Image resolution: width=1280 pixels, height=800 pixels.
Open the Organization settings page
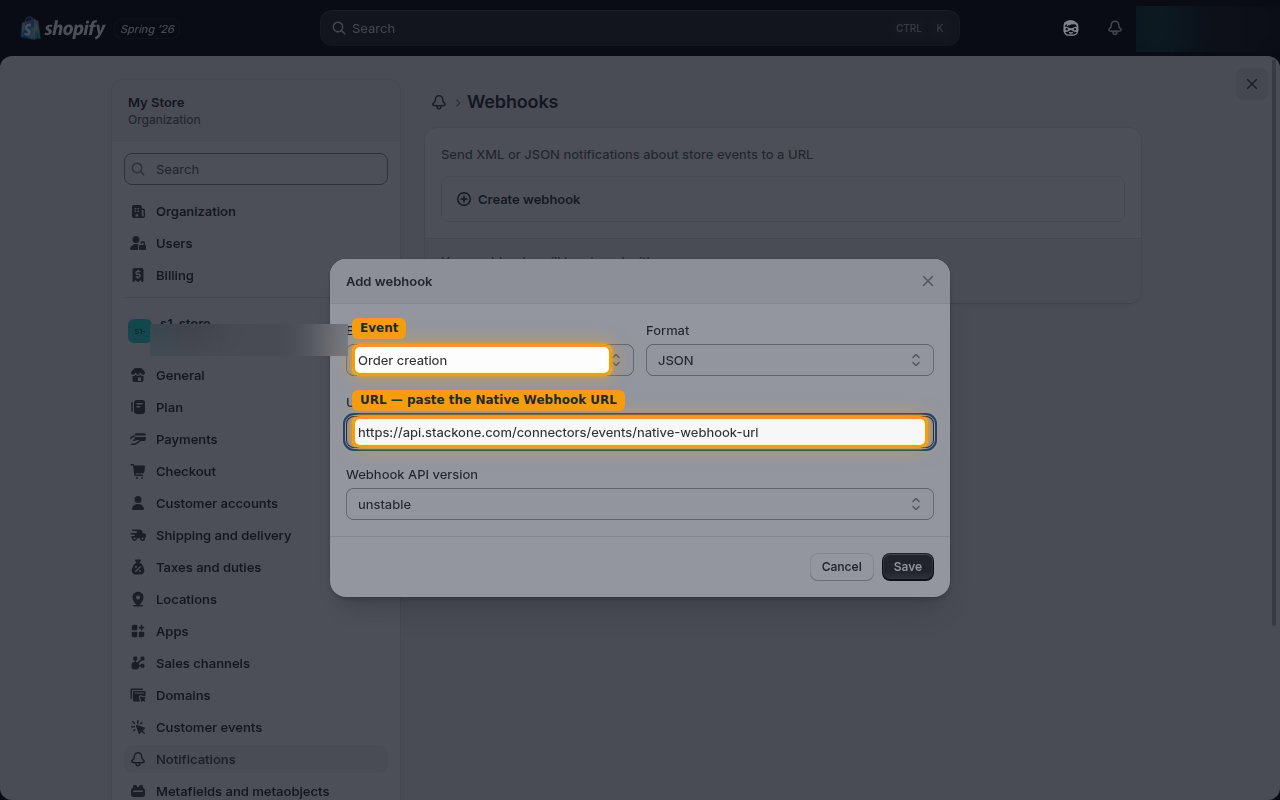(x=256, y=211)
